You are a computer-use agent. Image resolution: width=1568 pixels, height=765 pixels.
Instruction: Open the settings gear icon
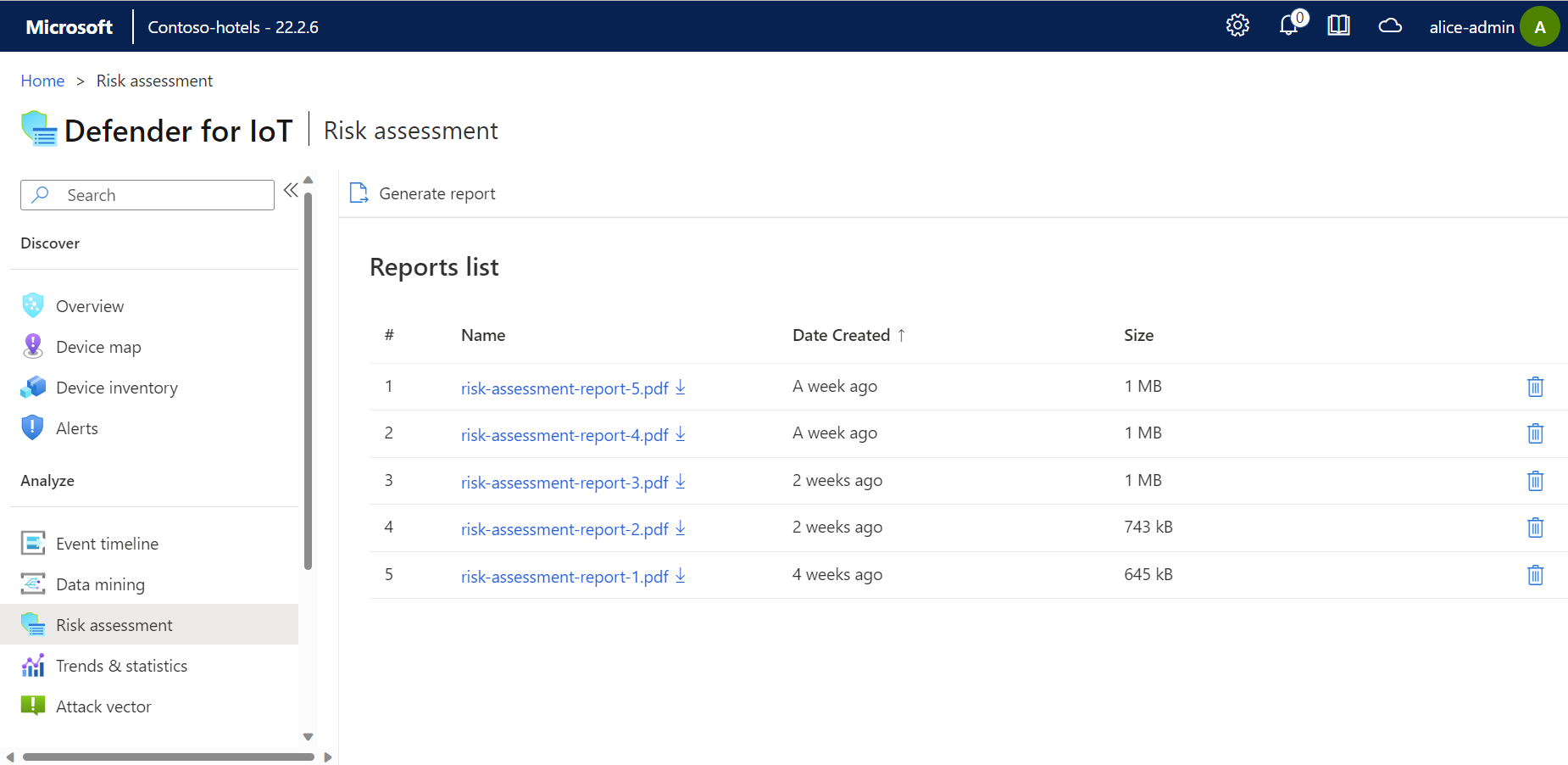1237,25
